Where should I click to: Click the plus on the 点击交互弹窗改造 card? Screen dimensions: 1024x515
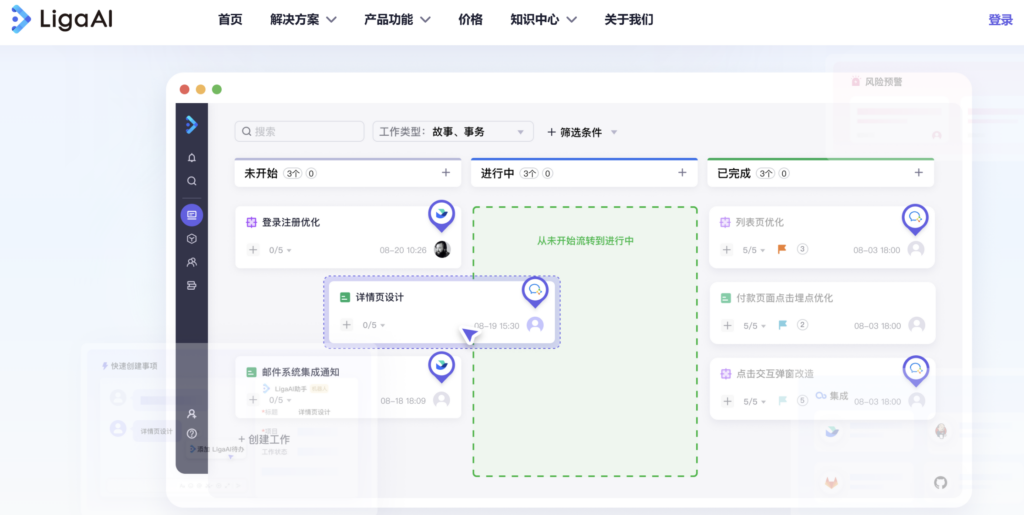(726, 401)
